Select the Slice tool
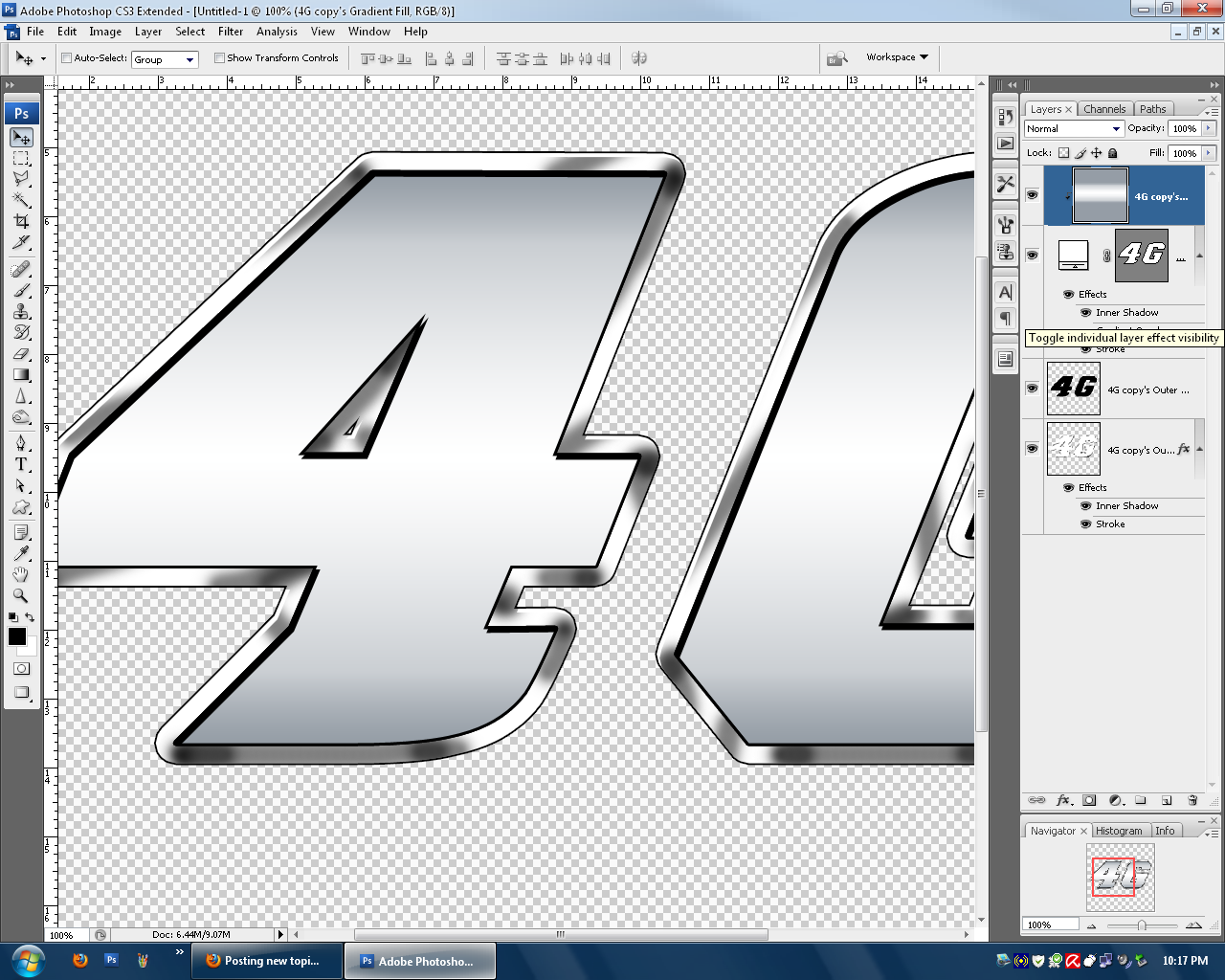 (x=21, y=242)
